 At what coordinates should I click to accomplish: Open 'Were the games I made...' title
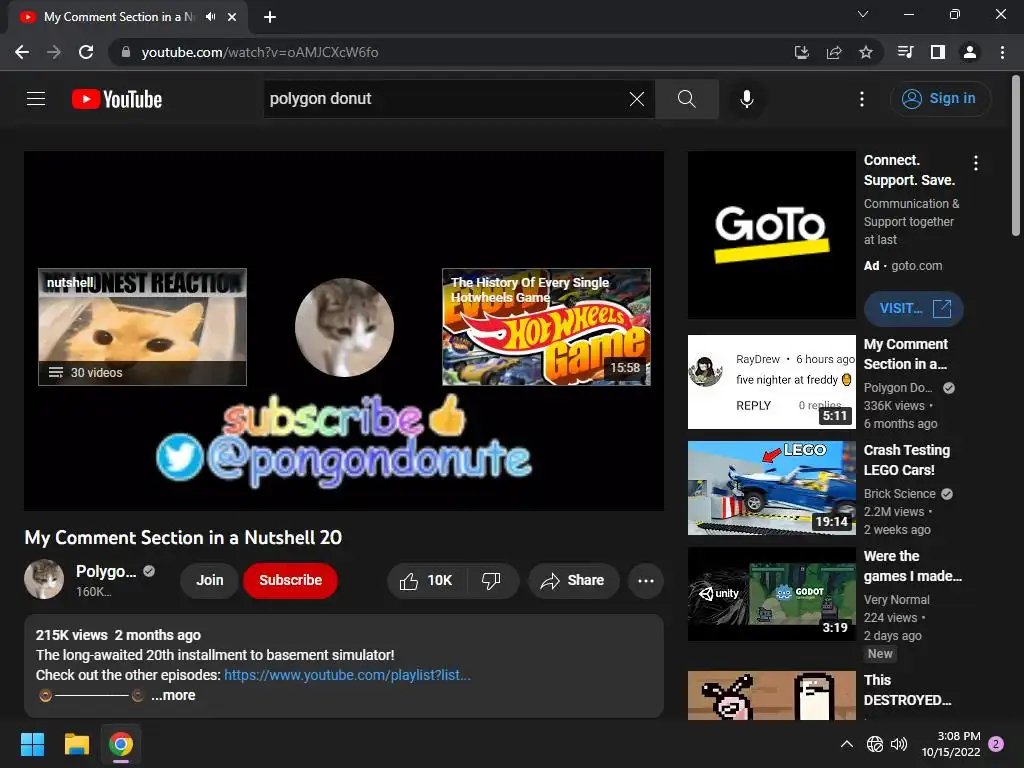point(912,566)
